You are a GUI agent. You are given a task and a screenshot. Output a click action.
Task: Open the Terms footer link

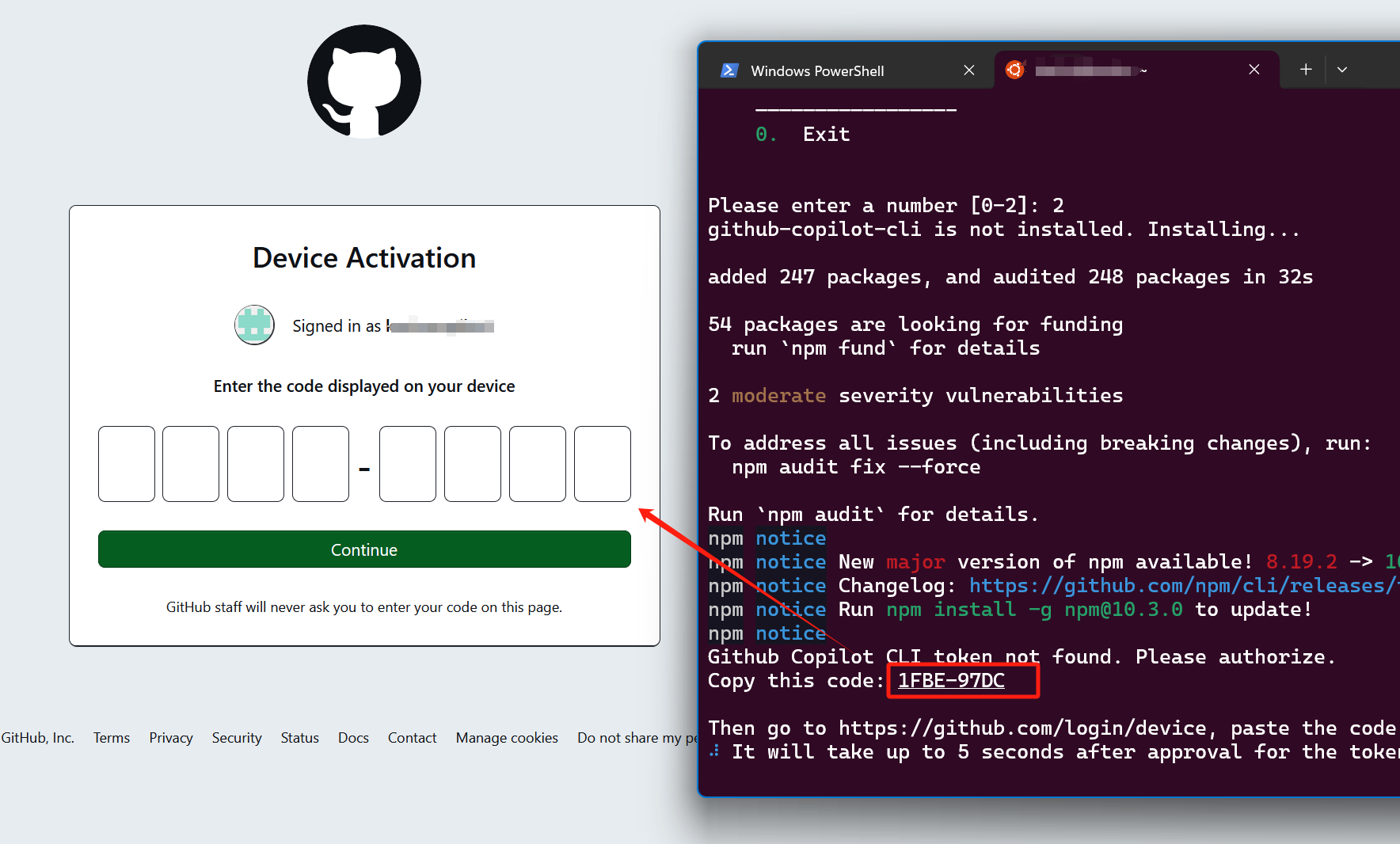[111, 738]
